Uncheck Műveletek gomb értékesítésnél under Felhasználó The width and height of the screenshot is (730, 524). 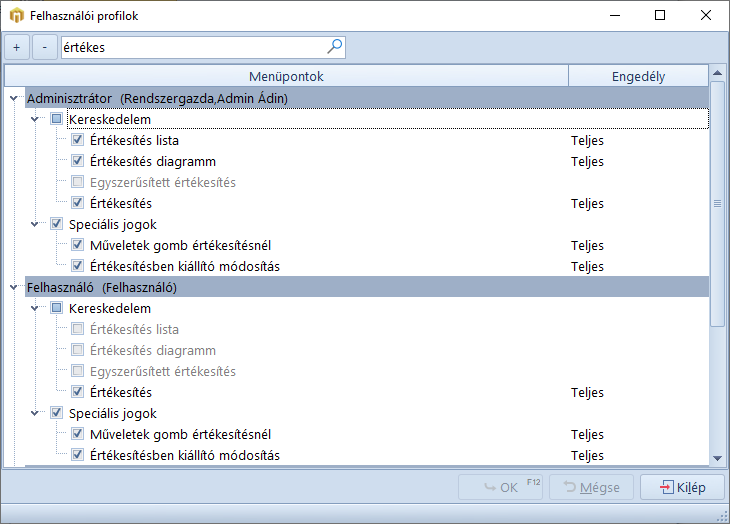[78, 434]
